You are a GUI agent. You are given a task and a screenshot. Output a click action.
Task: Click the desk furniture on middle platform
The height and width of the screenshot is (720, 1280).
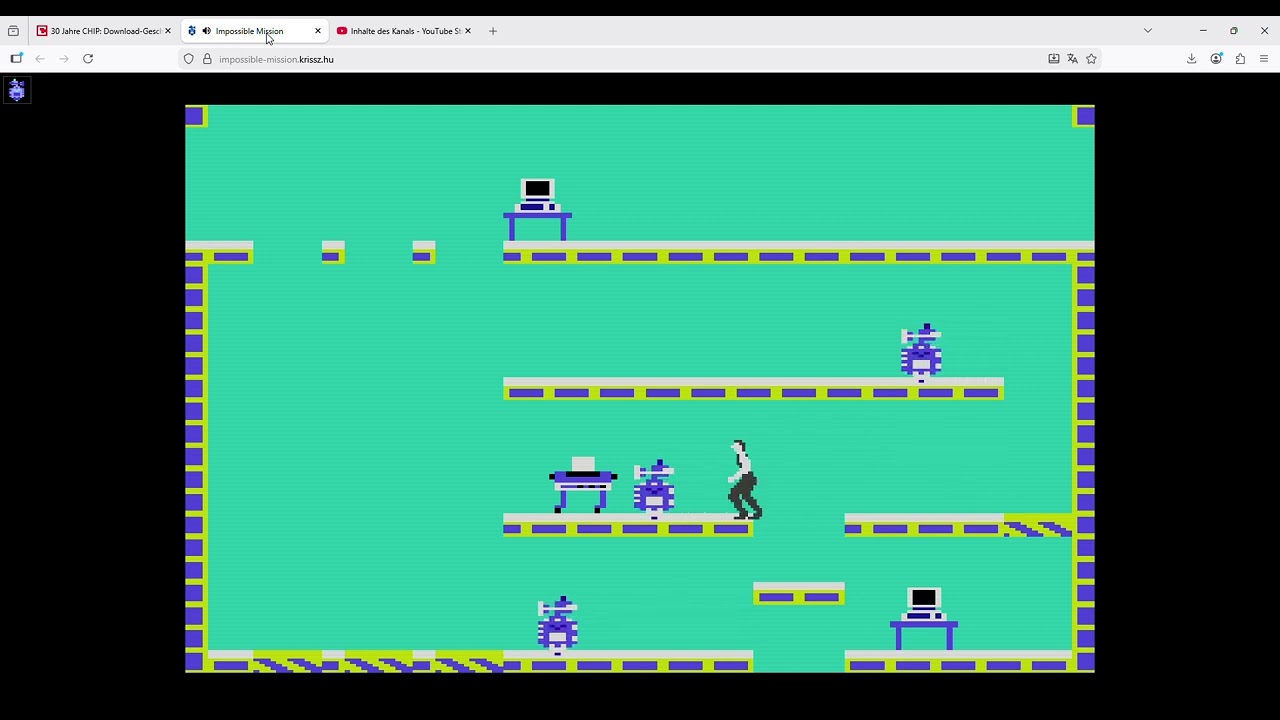click(583, 485)
